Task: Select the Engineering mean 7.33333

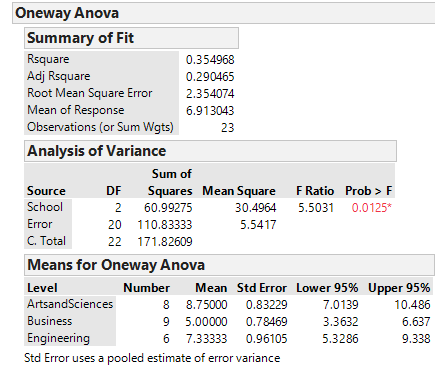Action: [x=206, y=339]
